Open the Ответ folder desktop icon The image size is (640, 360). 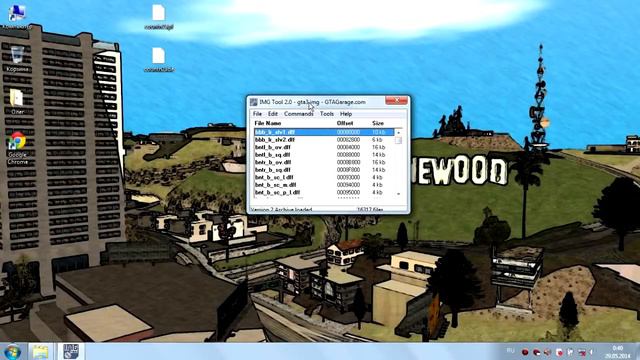17,102
